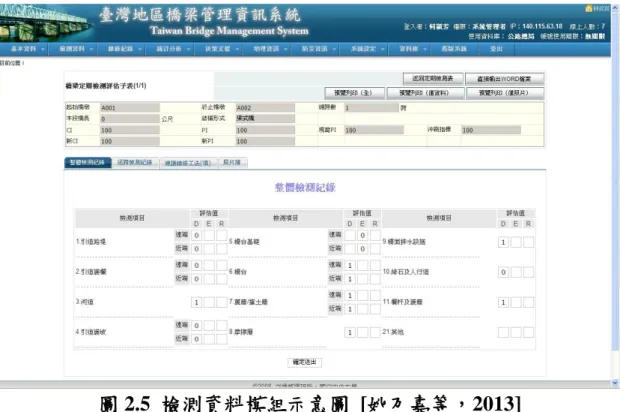Click the structure type field 梁式橋
620x412 pixels.
(x=265, y=118)
